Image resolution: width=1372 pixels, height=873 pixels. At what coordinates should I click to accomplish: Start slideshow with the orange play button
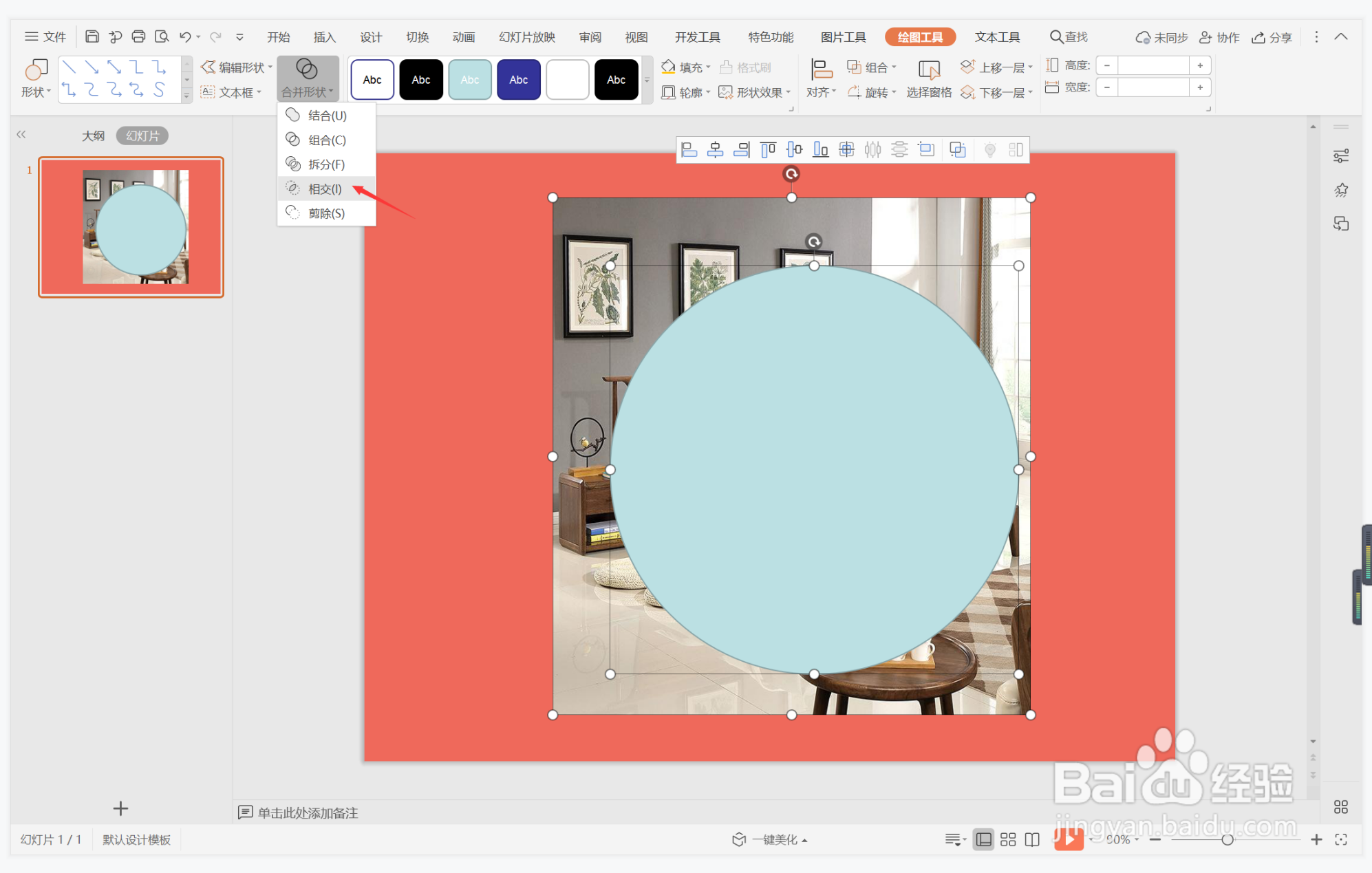tap(1068, 839)
